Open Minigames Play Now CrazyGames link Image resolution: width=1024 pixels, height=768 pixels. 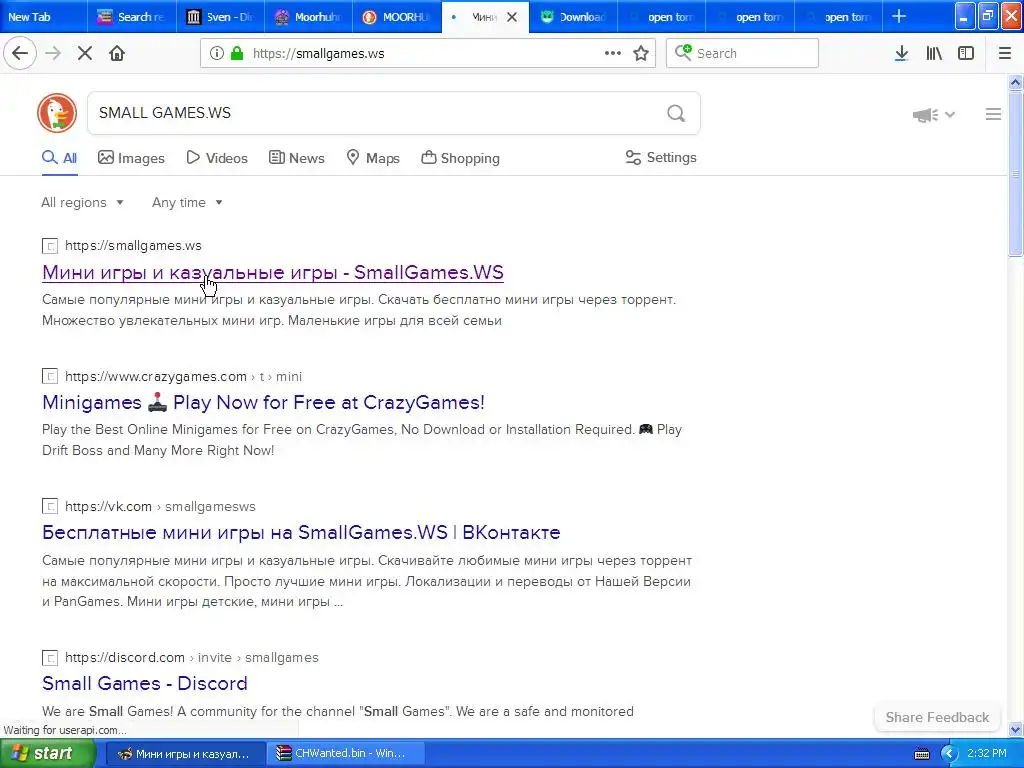[263, 402]
